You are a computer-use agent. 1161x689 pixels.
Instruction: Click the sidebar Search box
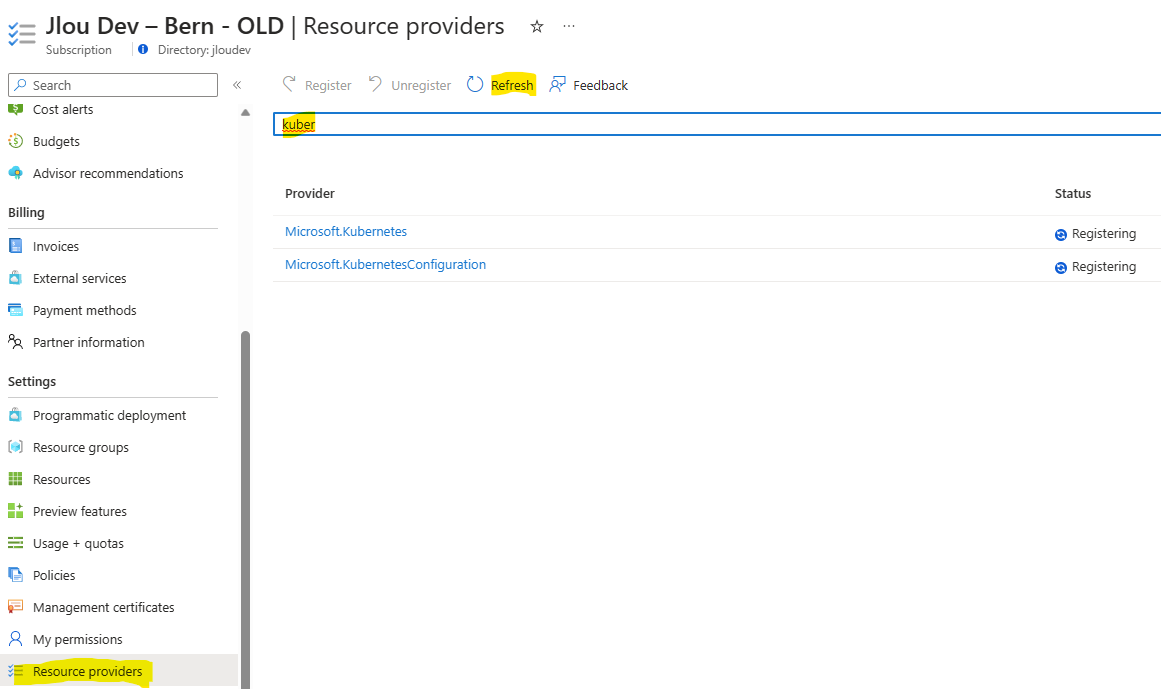tap(113, 85)
